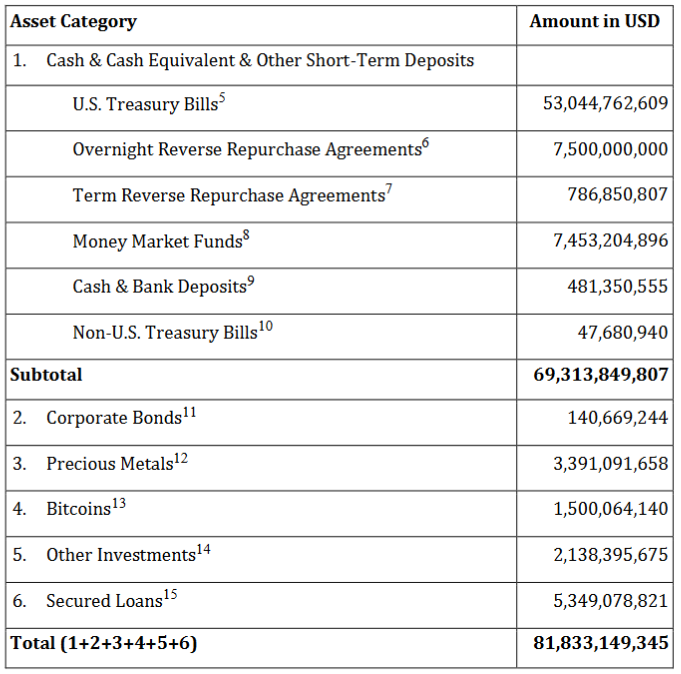Screen dimensions: 681x674
Task: Click footnote 13 next to Bitcoins
Action: 119,504
